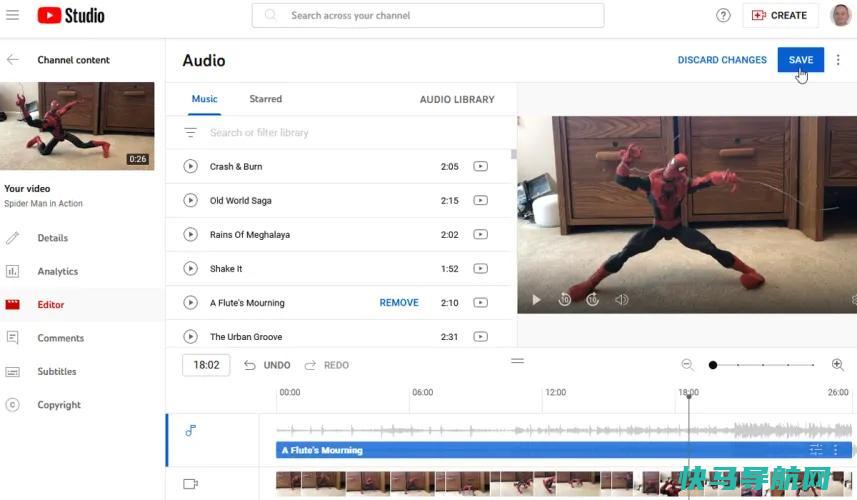Open audio mix level settings on clip
Screen dimensions: 857x500
[x=815, y=450]
